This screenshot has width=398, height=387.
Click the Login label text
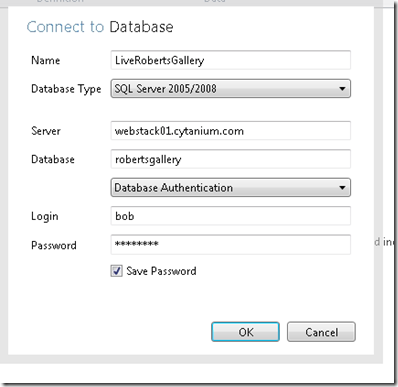tap(45, 216)
